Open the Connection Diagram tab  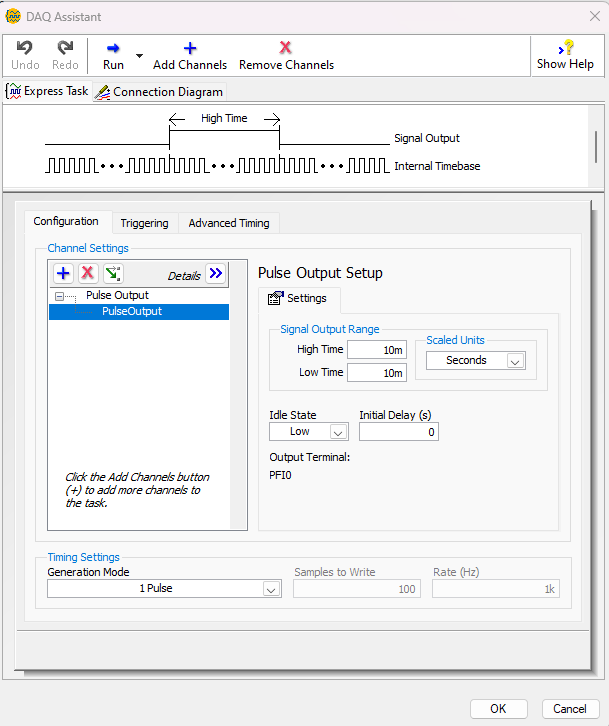tap(159, 92)
